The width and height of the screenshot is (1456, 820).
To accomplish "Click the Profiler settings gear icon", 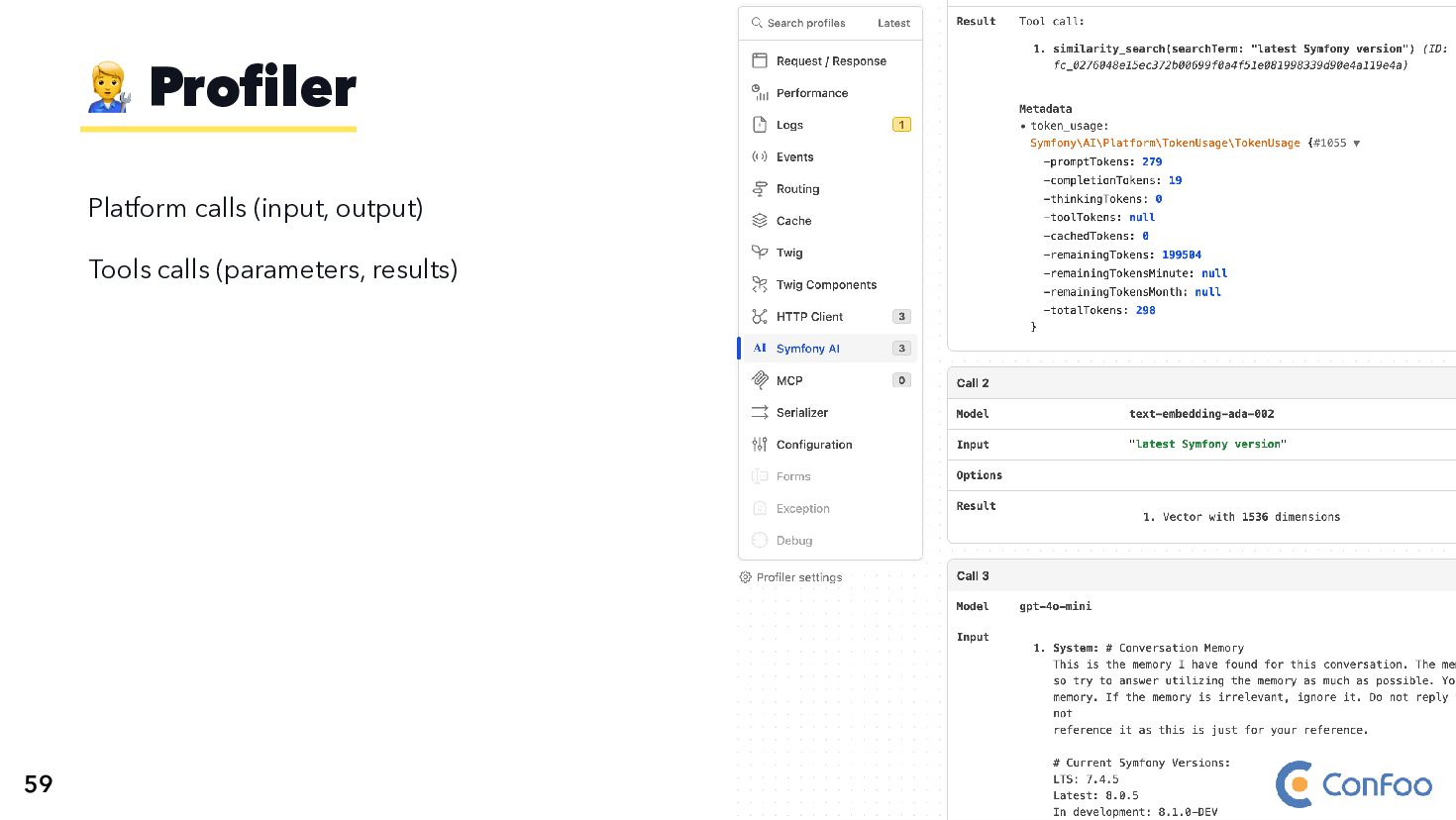I will [x=746, y=577].
